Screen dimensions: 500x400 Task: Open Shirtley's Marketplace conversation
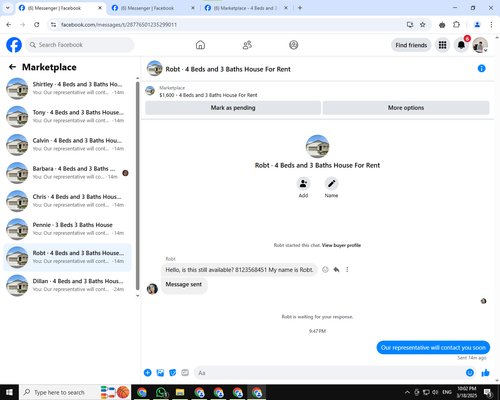click(67, 88)
